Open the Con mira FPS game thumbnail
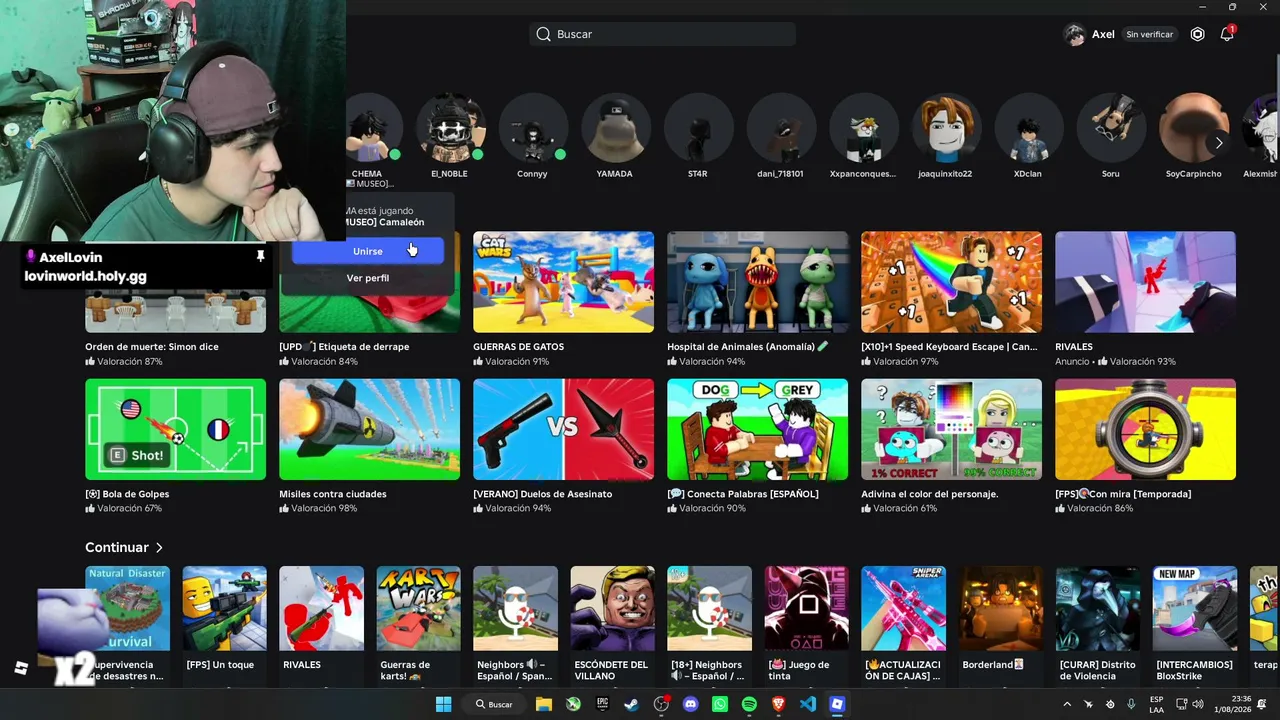The image size is (1280, 720). (x=1146, y=429)
